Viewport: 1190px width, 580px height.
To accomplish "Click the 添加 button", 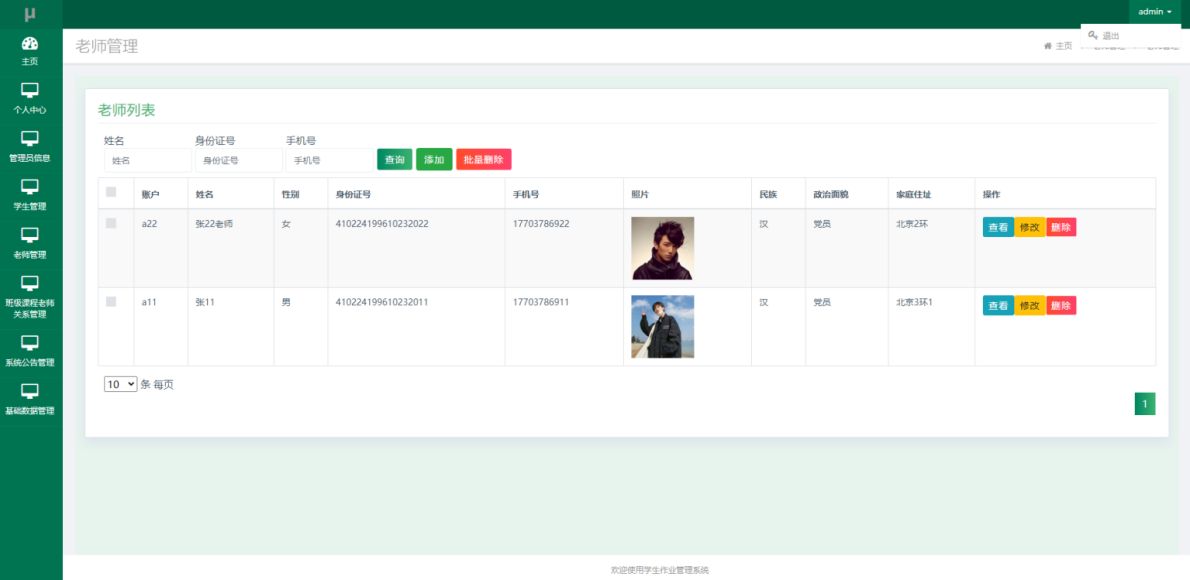I will coord(434,159).
